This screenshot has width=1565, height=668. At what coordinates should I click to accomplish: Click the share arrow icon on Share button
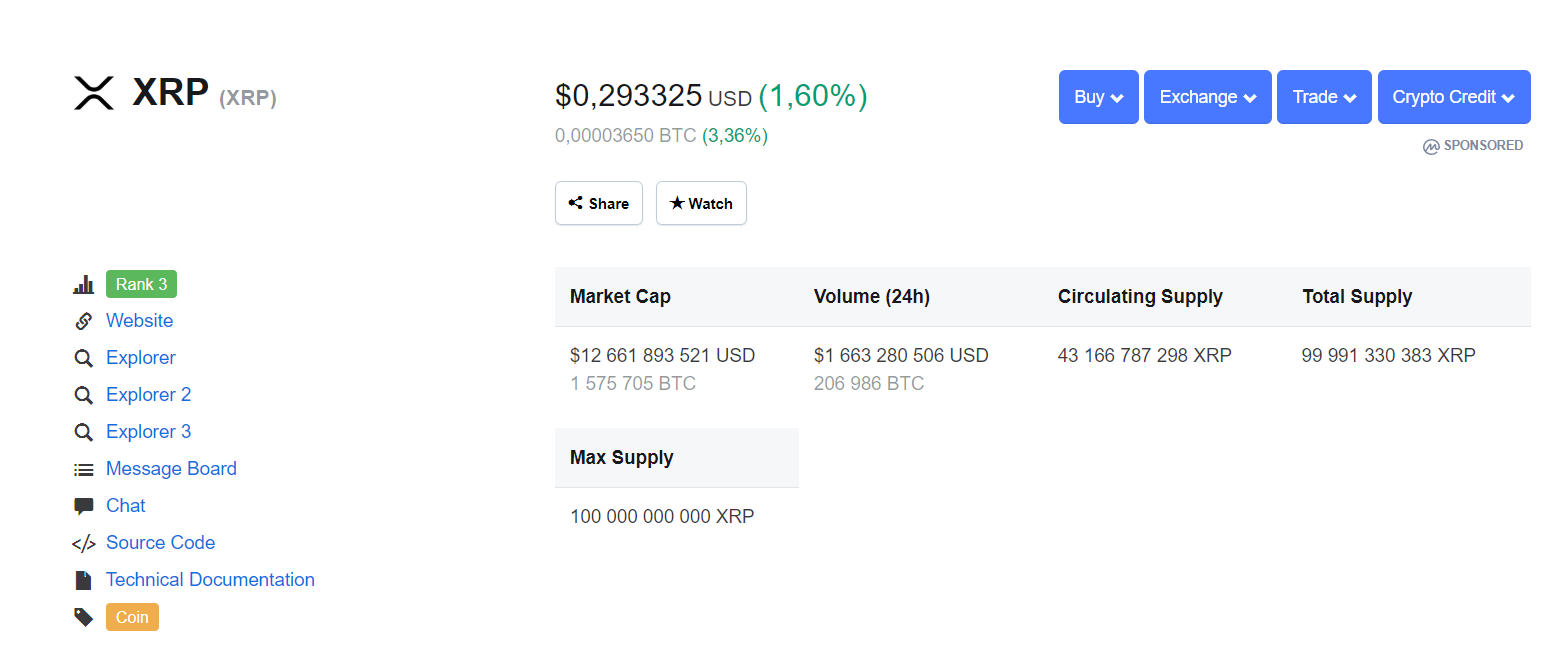(x=578, y=202)
